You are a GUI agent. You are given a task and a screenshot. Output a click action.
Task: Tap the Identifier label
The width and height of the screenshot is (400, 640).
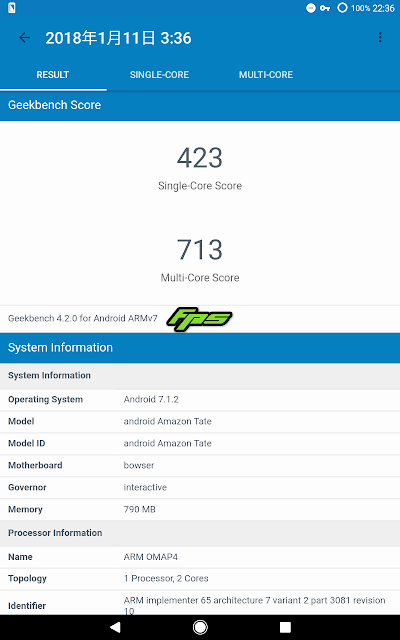coord(27,606)
